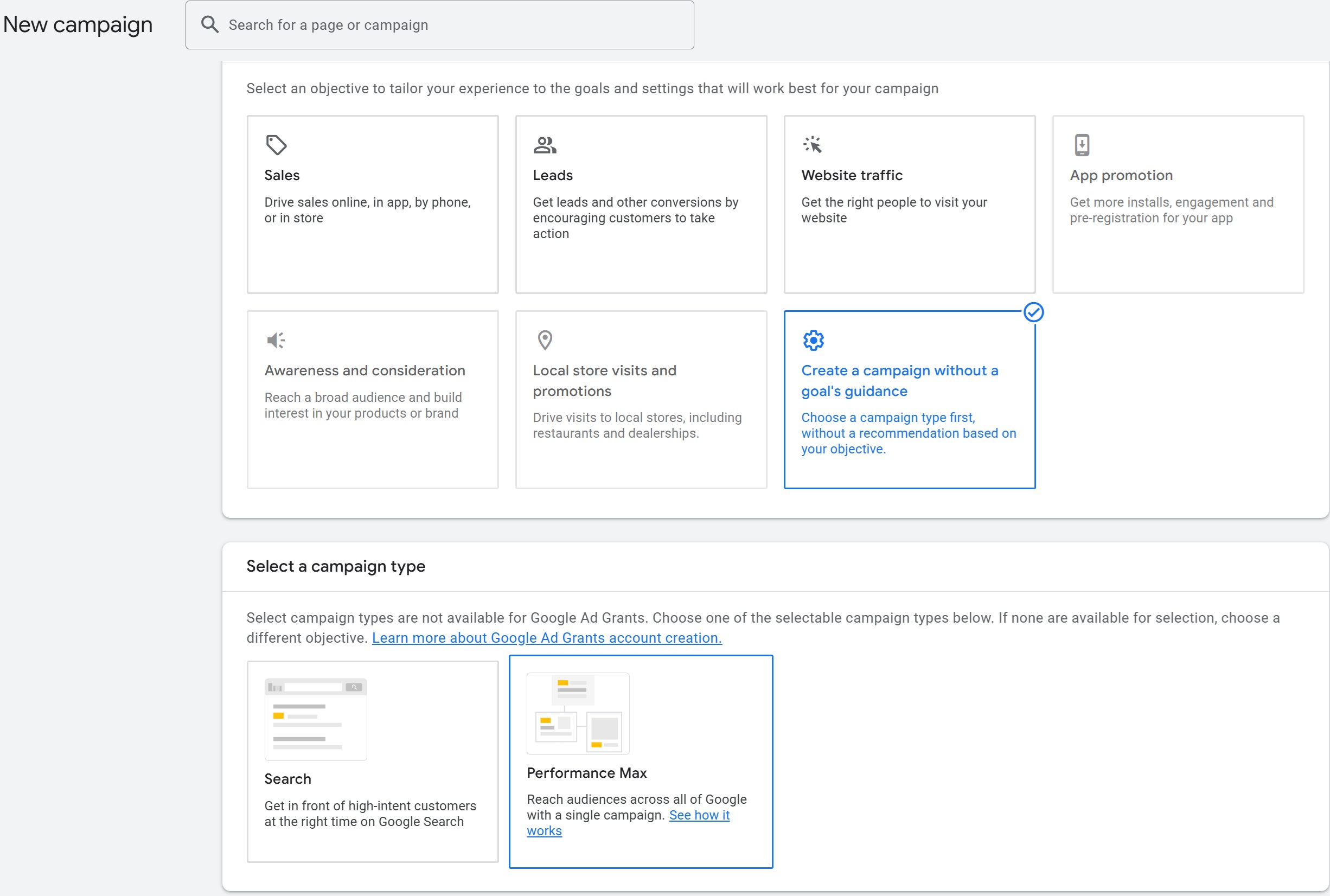Image resolution: width=1330 pixels, height=896 pixels.
Task: Click the Sales price tag icon
Action: (276, 145)
